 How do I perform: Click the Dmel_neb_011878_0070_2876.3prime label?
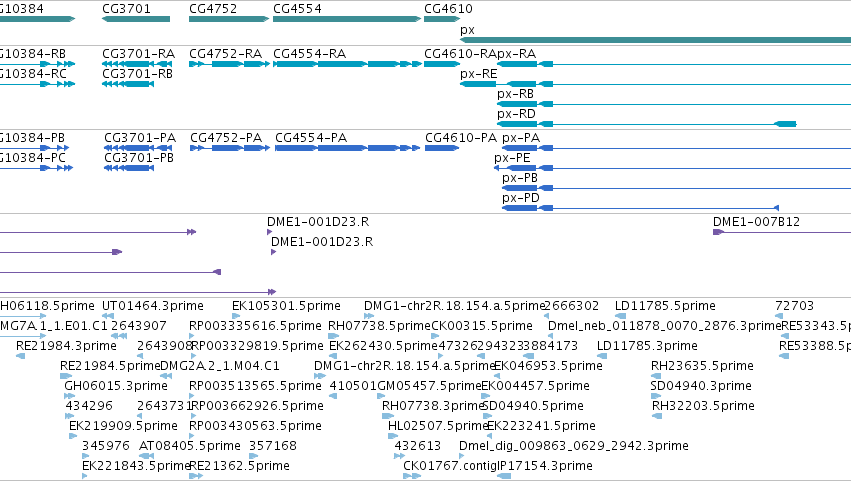coord(664,326)
